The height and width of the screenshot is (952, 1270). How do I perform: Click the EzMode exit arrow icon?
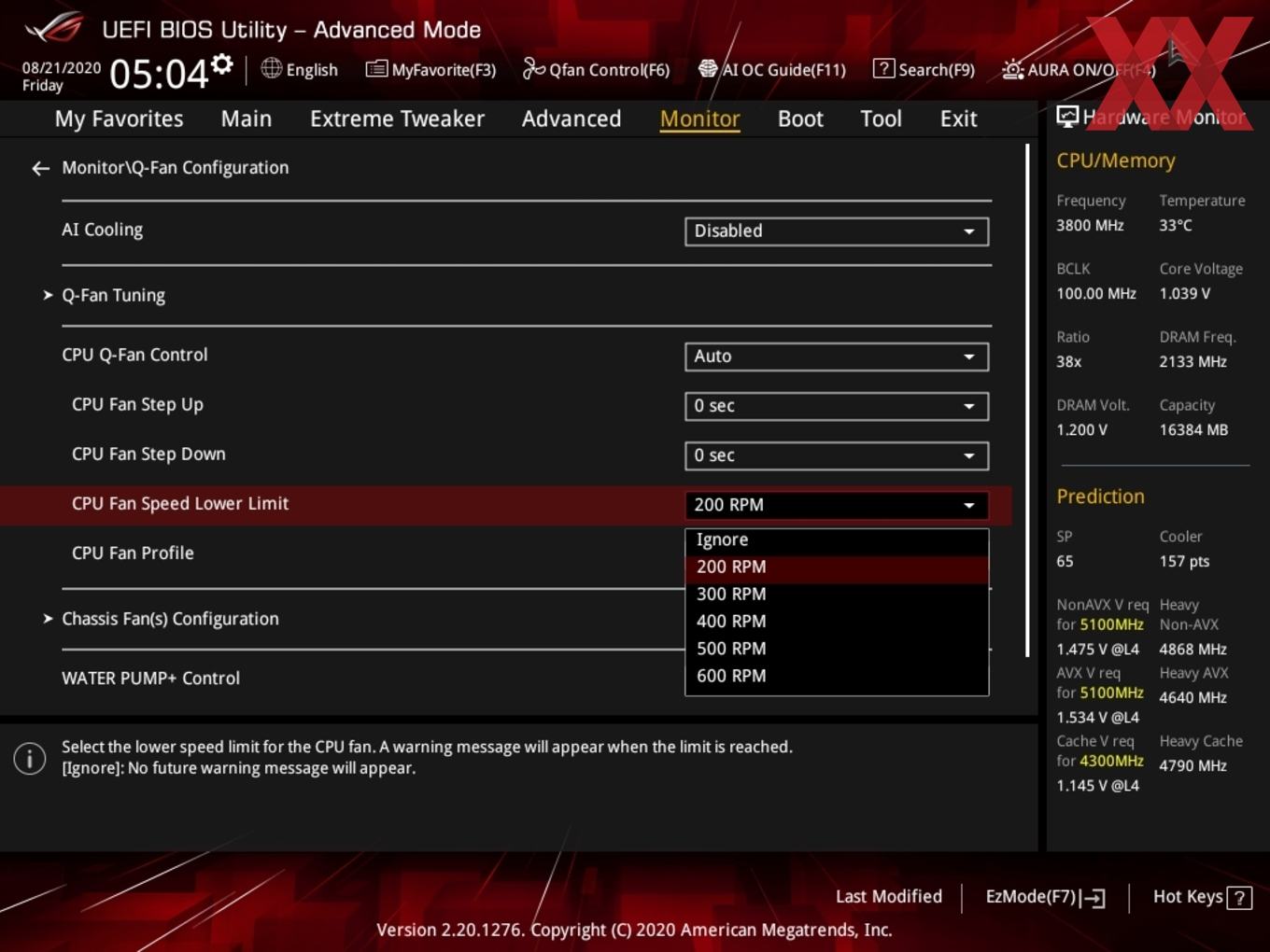(1093, 898)
